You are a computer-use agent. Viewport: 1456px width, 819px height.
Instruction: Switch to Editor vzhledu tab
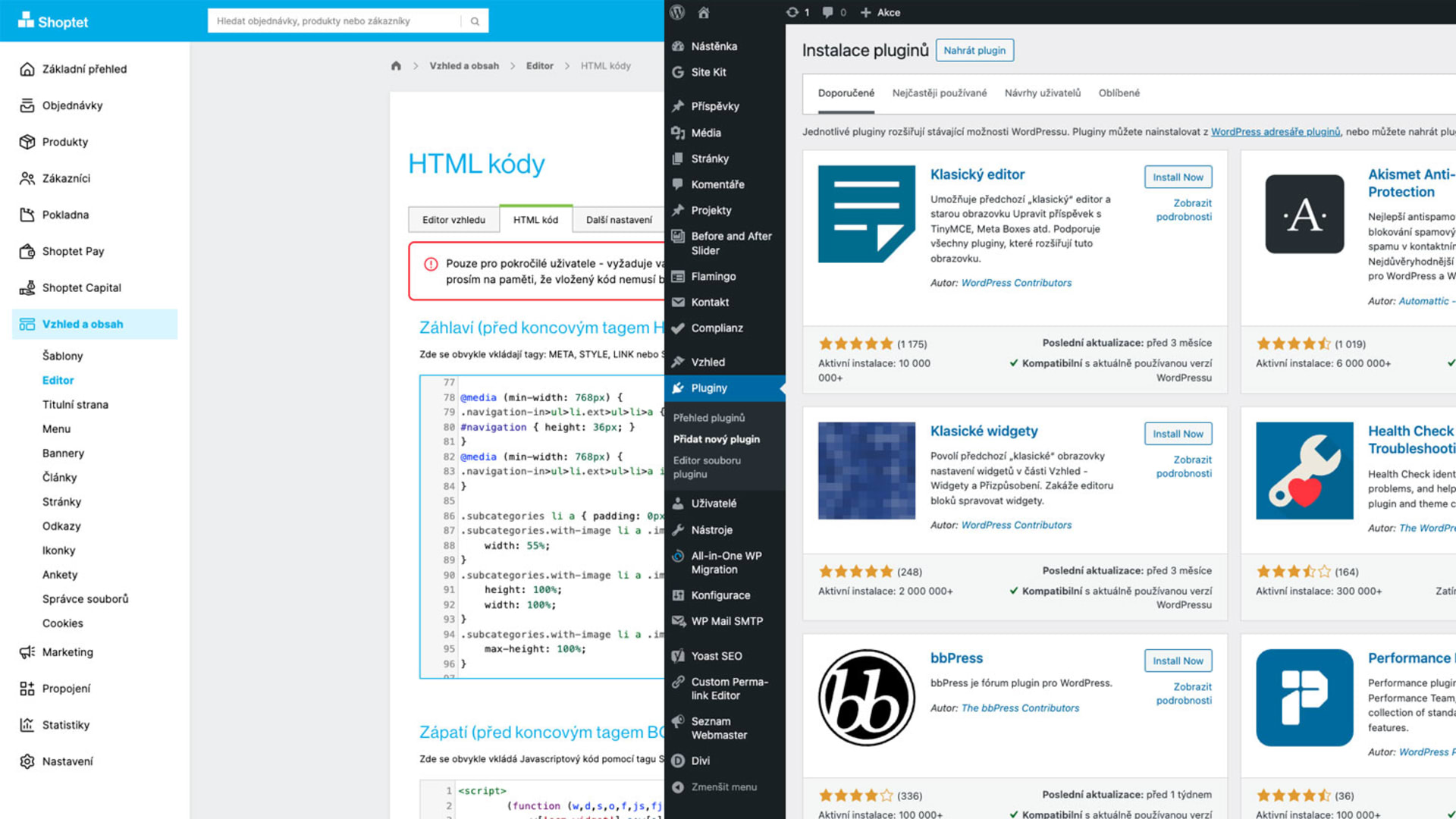tap(453, 220)
